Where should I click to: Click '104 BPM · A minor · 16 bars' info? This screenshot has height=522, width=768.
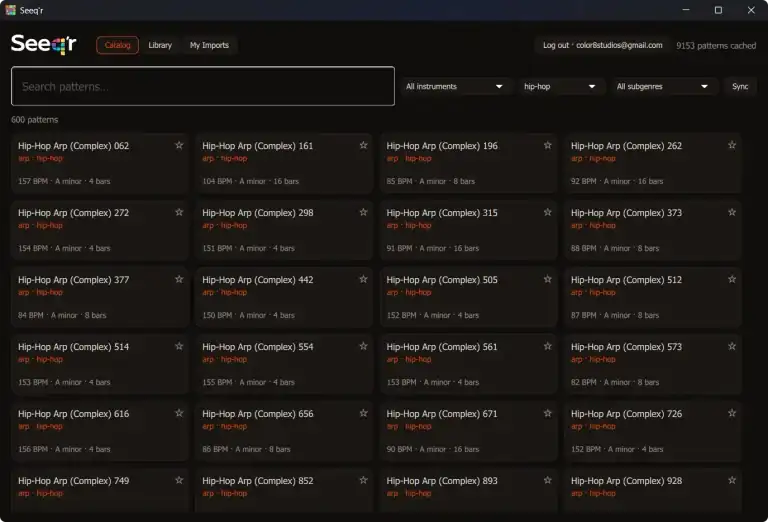pos(250,181)
